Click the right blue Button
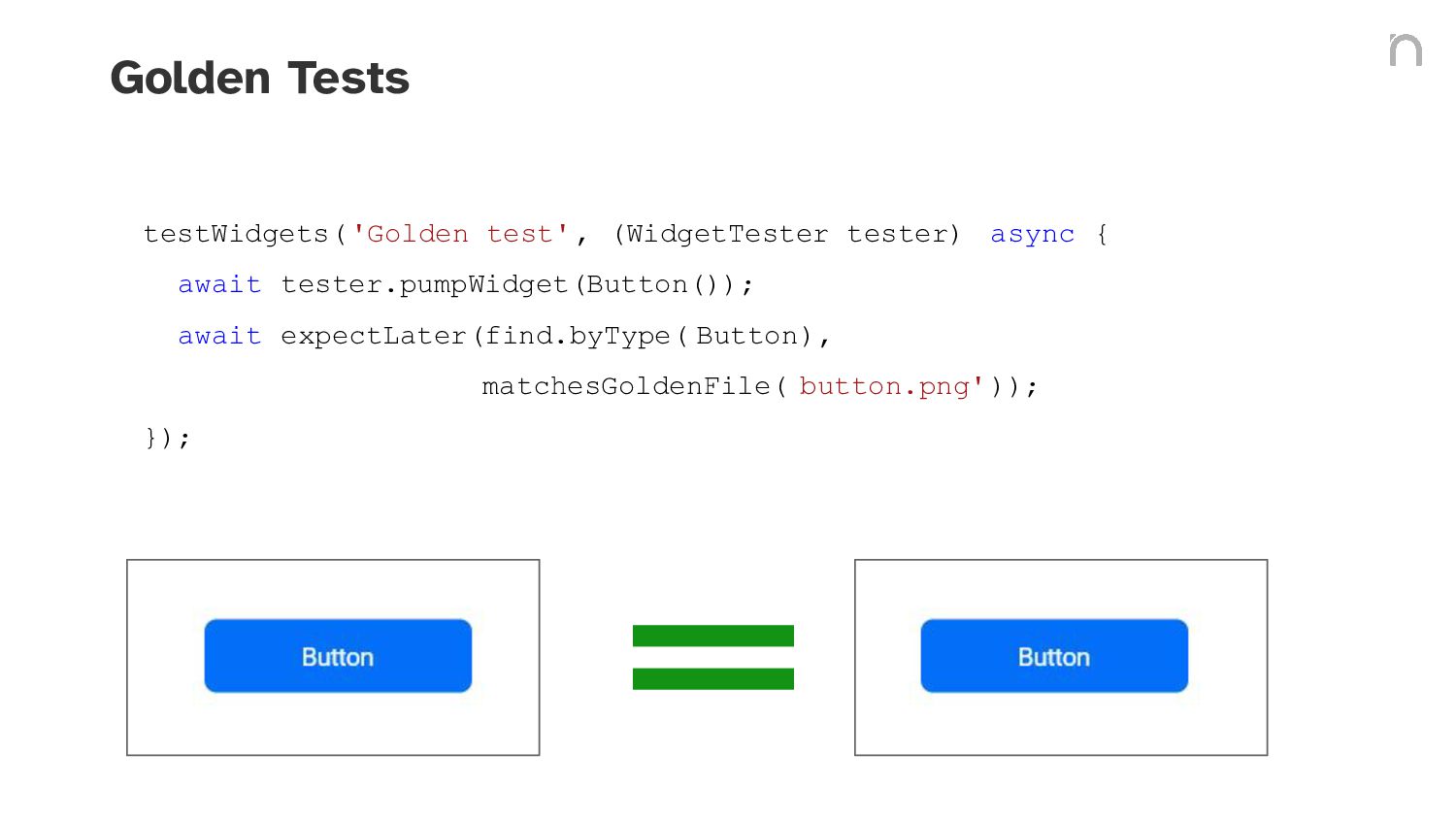This screenshot has height=819, width=1456. [x=1054, y=656]
